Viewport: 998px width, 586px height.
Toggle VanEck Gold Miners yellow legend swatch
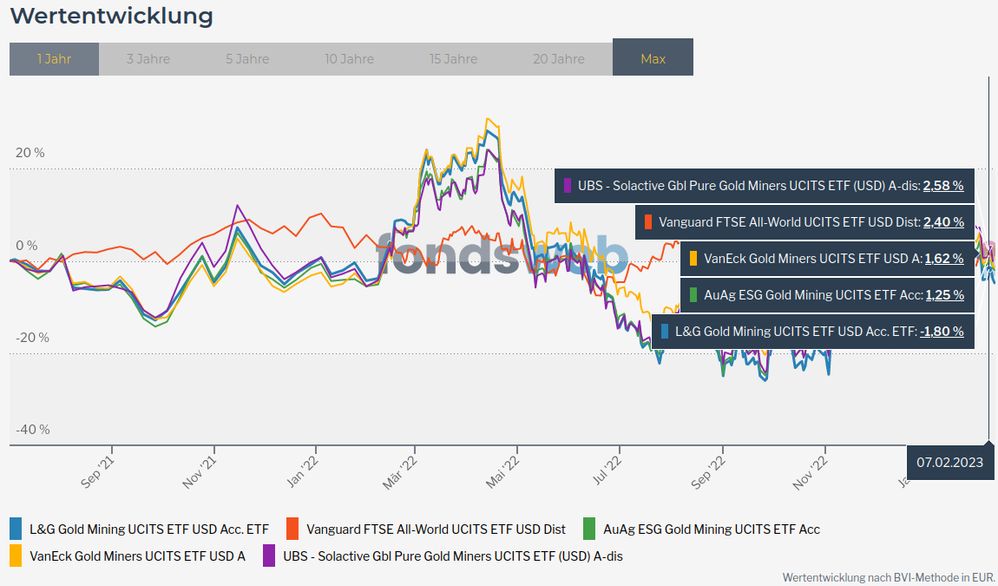(x=15, y=555)
